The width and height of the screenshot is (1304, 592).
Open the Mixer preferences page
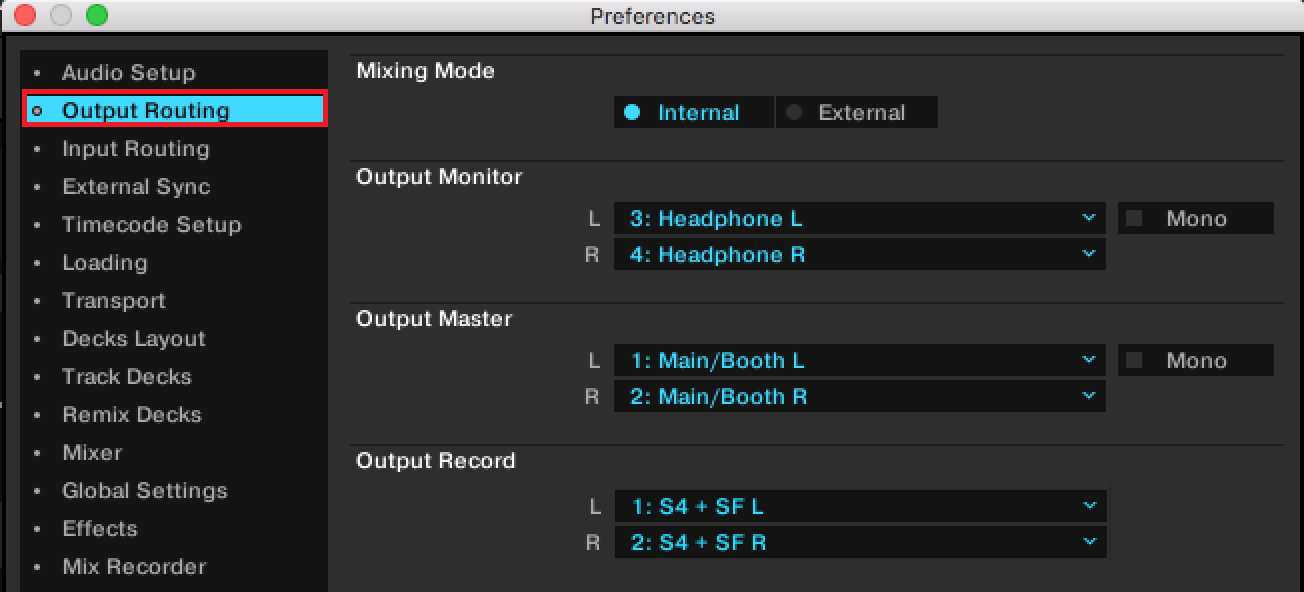92,453
